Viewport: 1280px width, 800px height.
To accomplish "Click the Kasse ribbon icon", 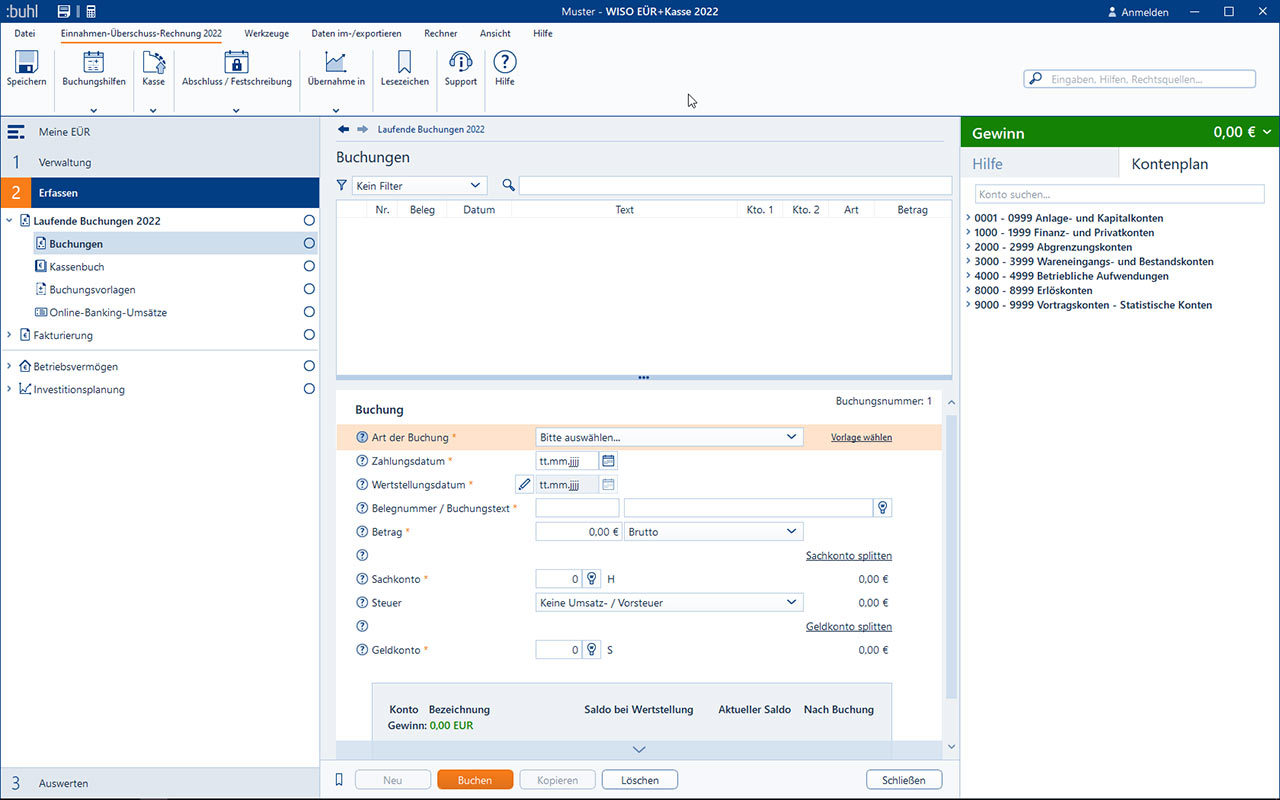I will [153, 62].
